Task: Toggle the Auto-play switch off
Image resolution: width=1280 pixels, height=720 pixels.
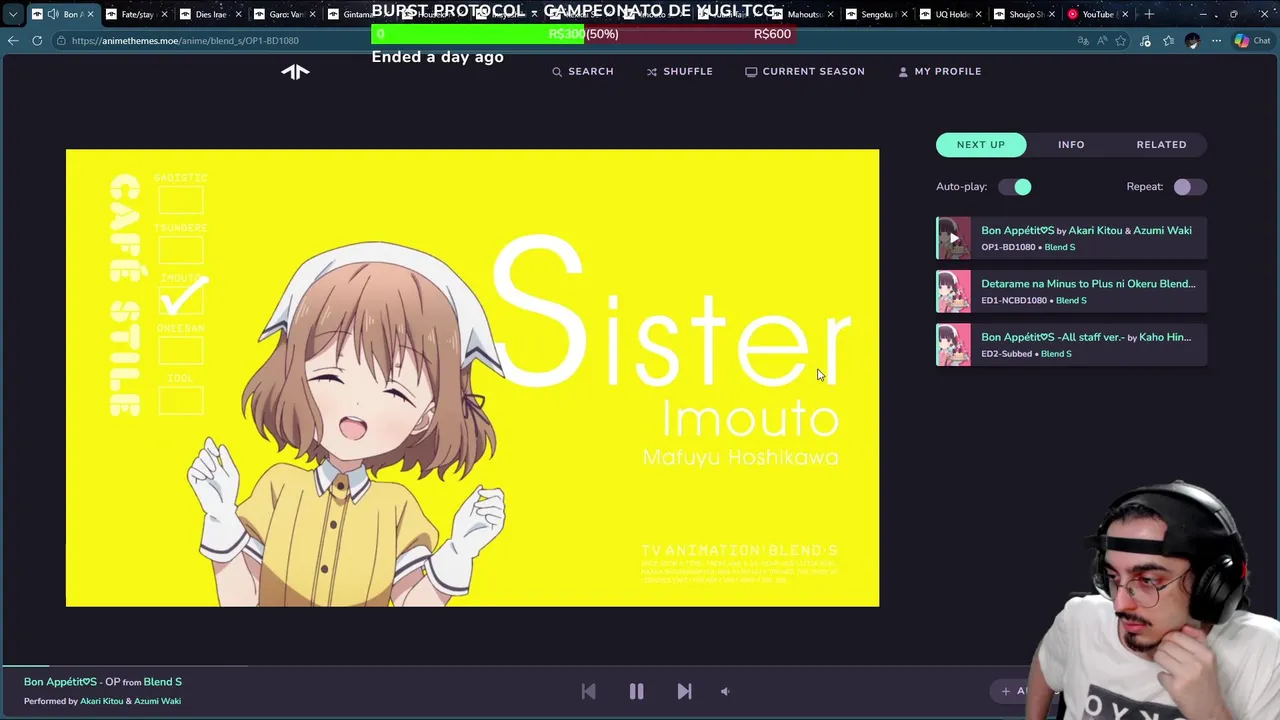Action: [x=1015, y=187]
